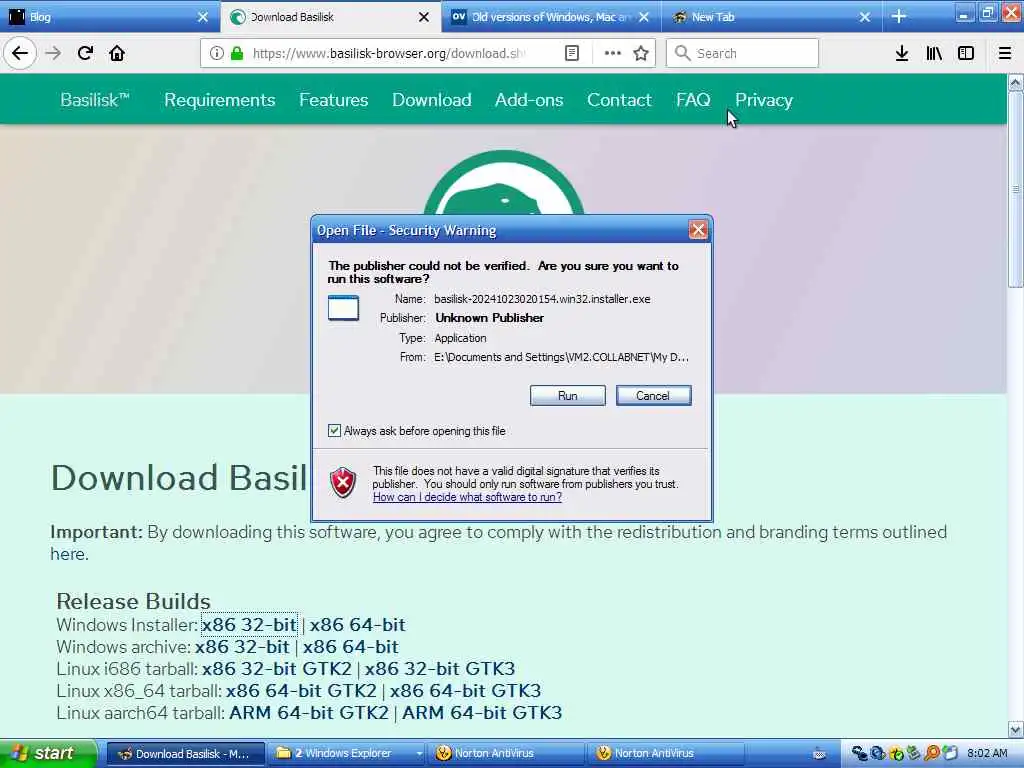1024x768 pixels.
Task: Open page actions three-dots menu
Action: click(613, 53)
